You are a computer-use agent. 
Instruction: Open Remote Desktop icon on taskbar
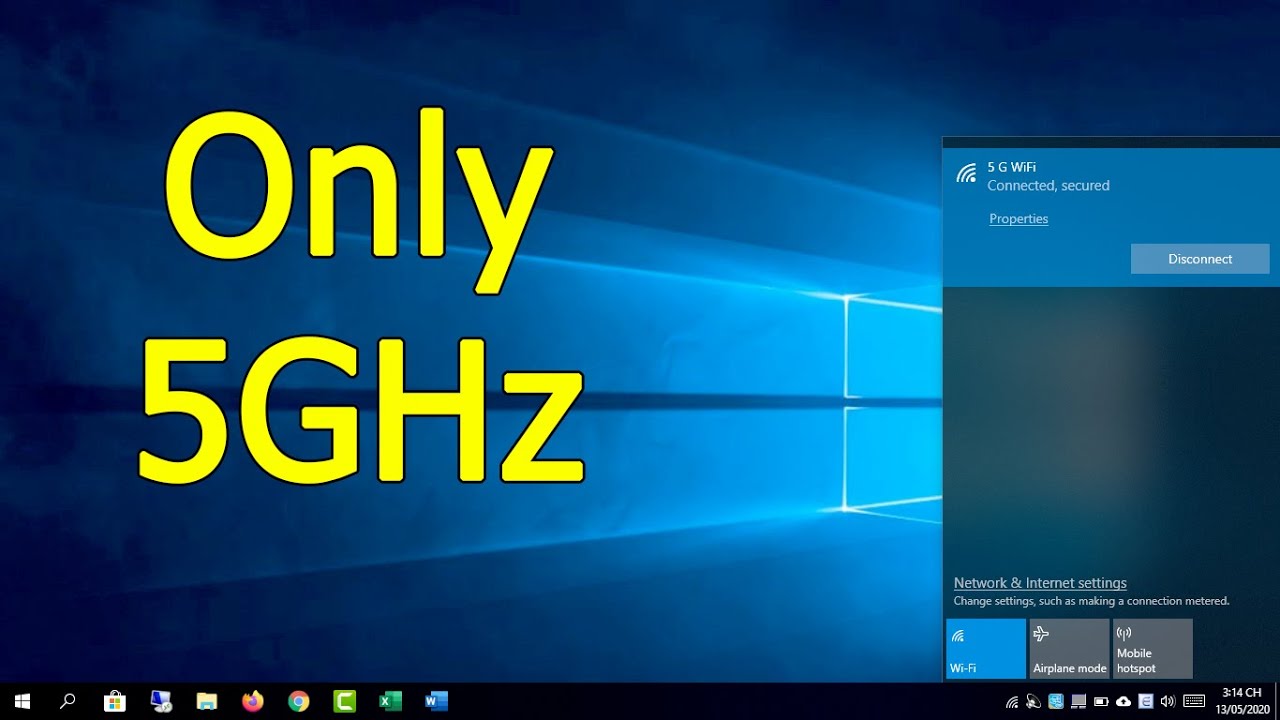tap(161, 701)
